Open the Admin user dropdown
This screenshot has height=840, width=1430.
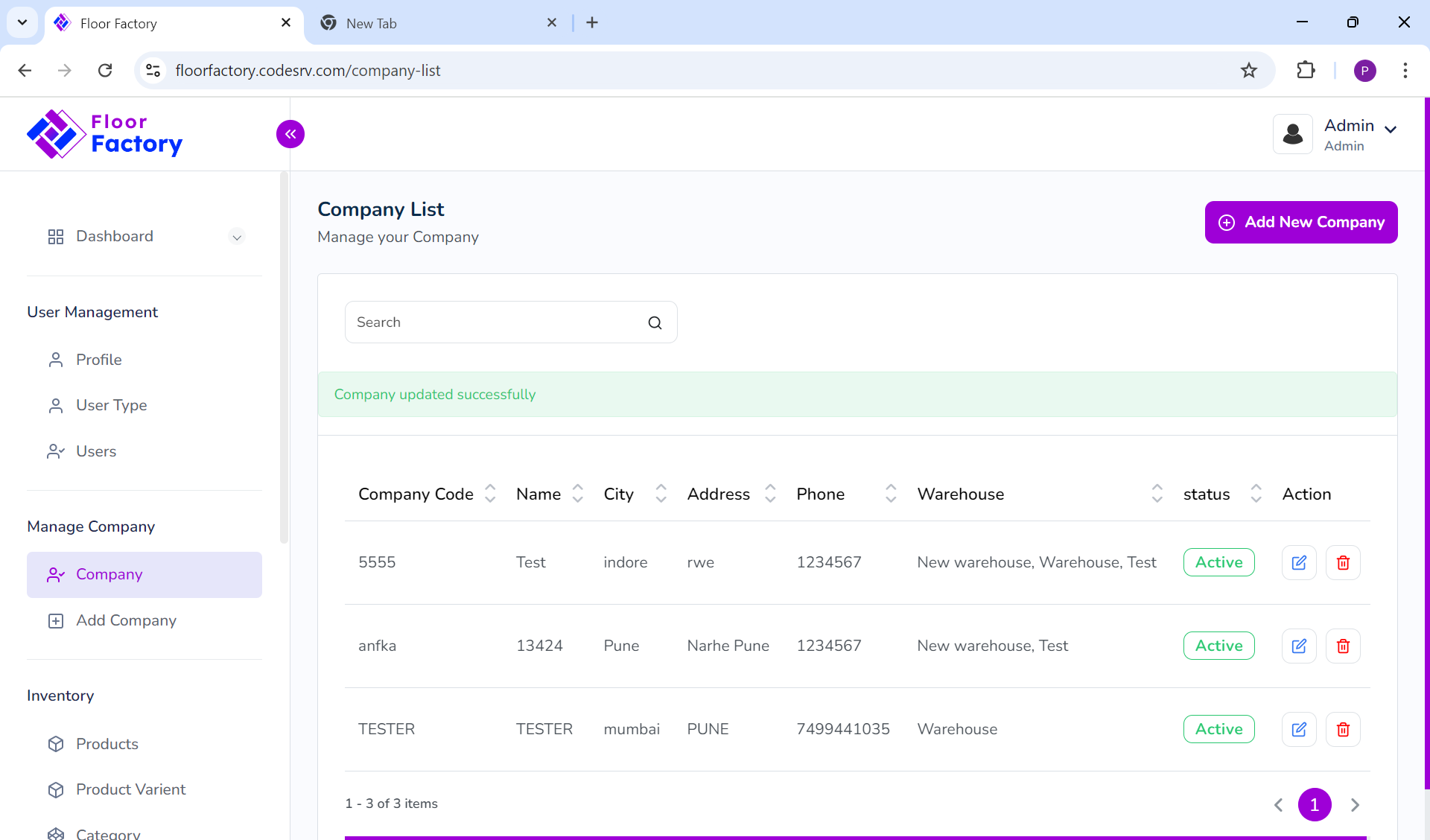pyautogui.click(x=1390, y=130)
